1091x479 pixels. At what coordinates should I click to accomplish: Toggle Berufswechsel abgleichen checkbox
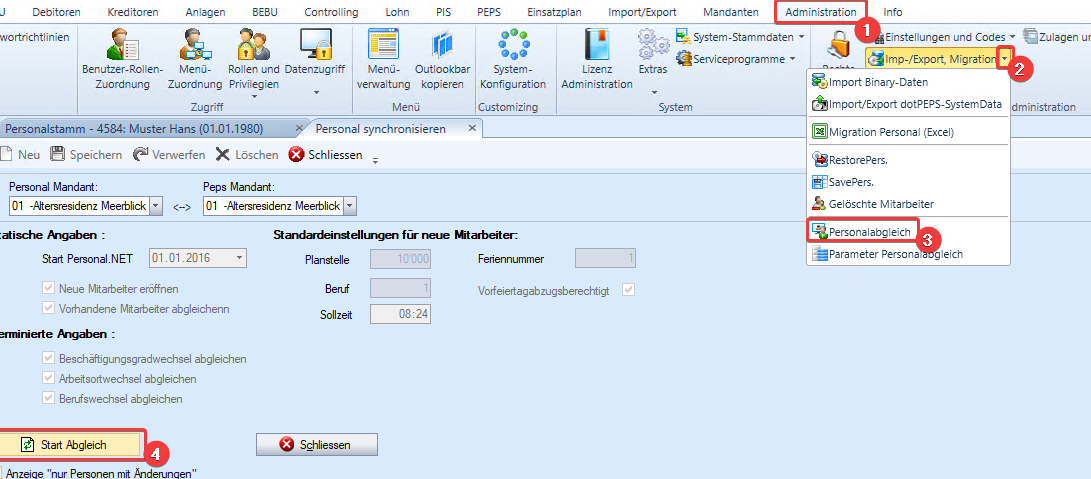tap(48, 399)
